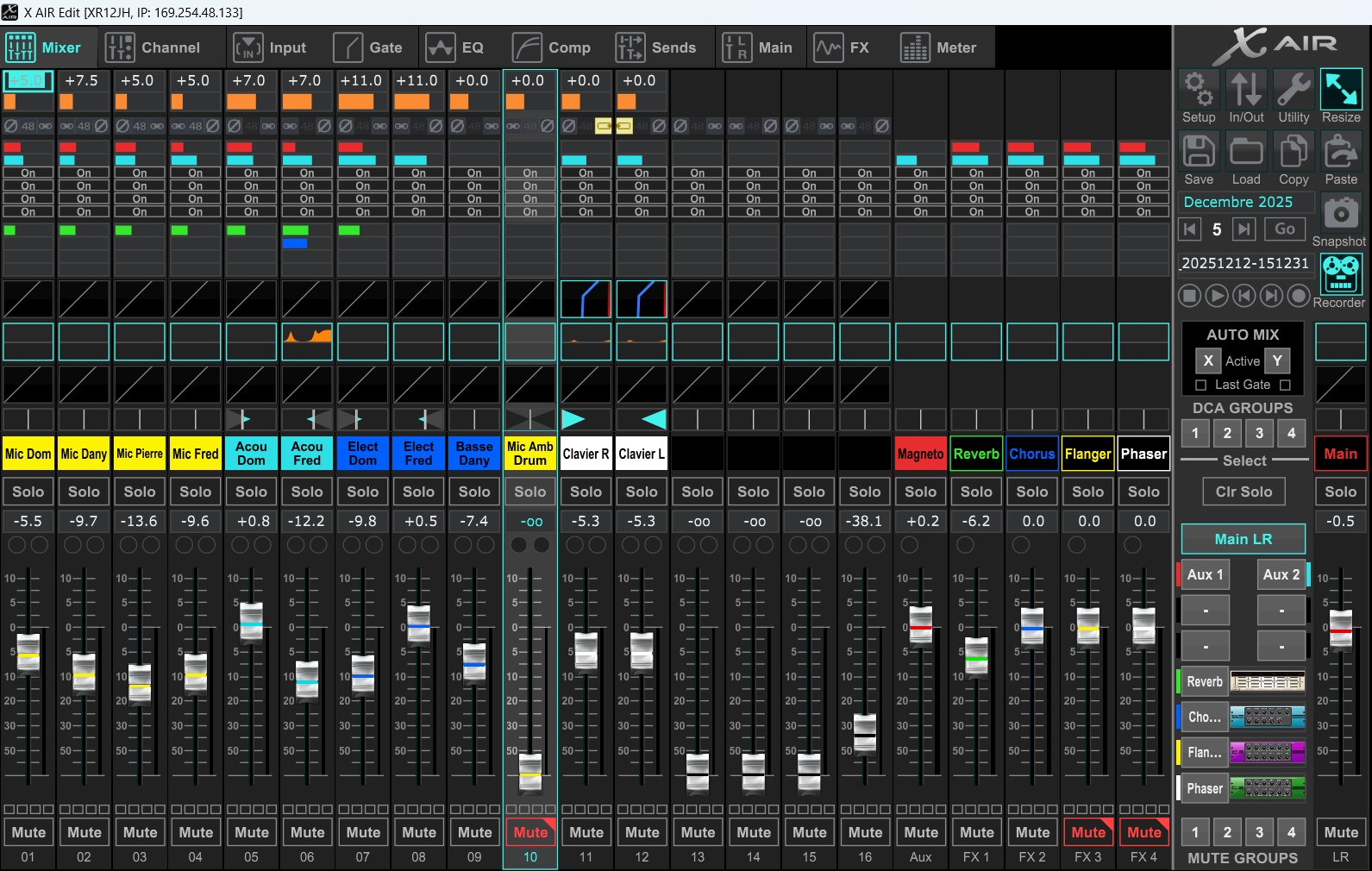Open the Recorder tape icon
The width and height of the screenshot is (1372, 871).
pos(1340,274)
